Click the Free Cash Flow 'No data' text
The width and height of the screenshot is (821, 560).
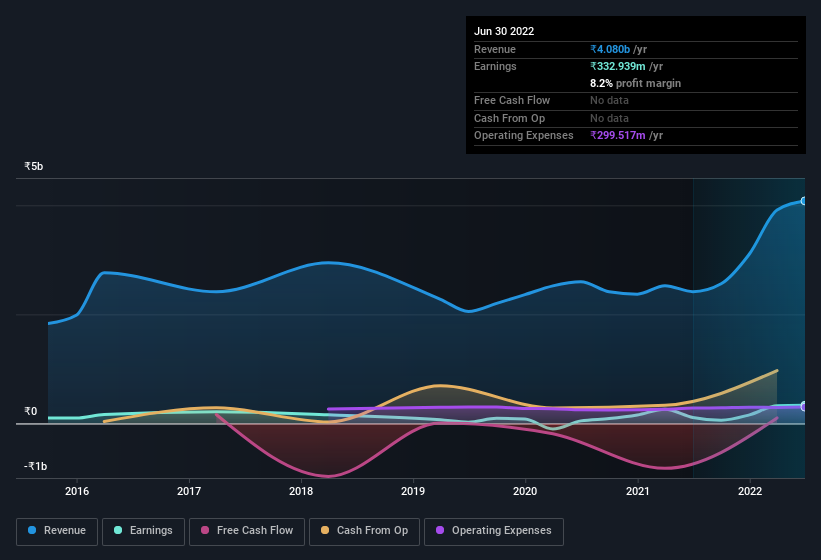pos(609,100)
